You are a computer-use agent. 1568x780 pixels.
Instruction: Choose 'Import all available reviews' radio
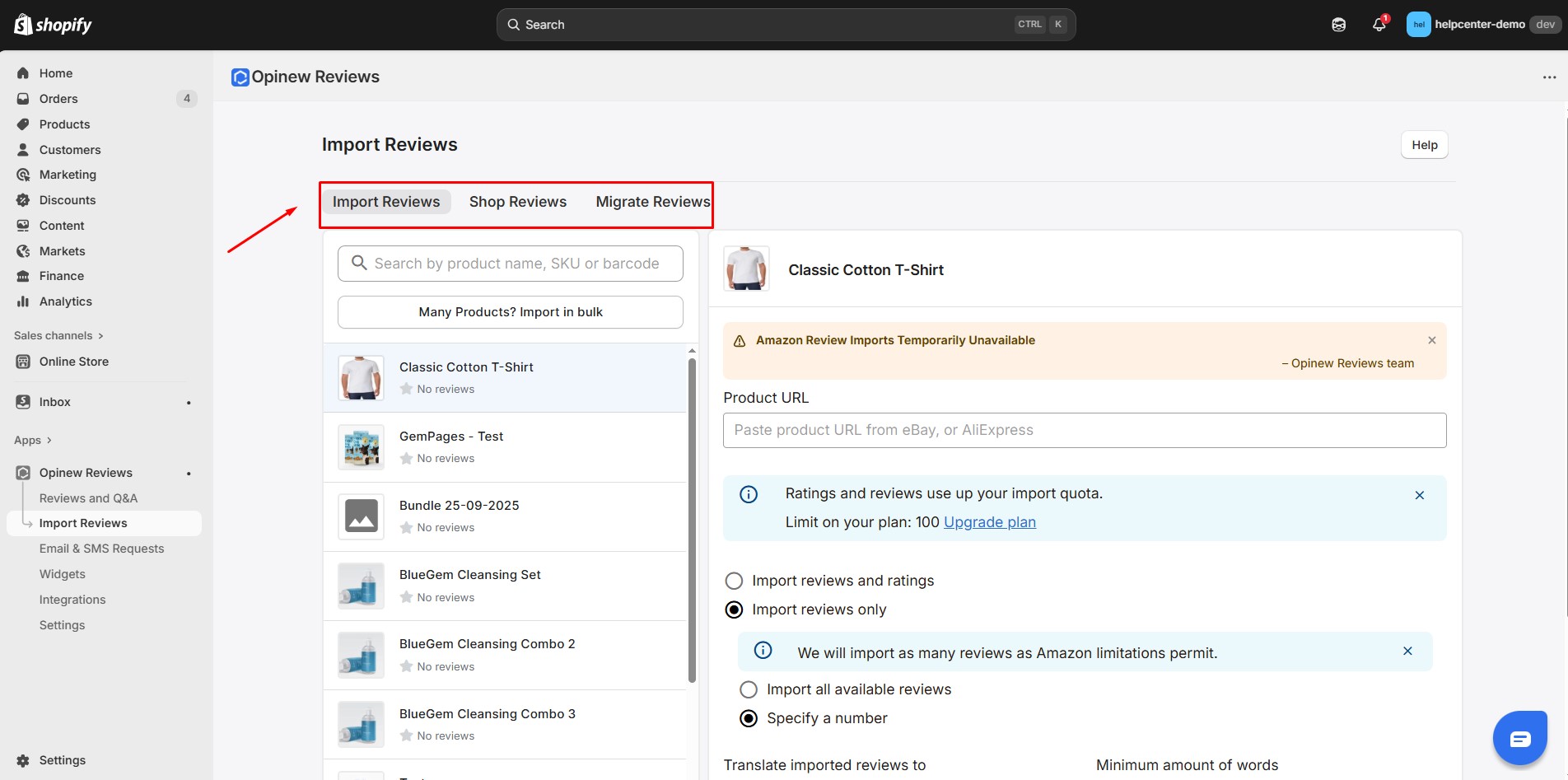tap(749, 689)
